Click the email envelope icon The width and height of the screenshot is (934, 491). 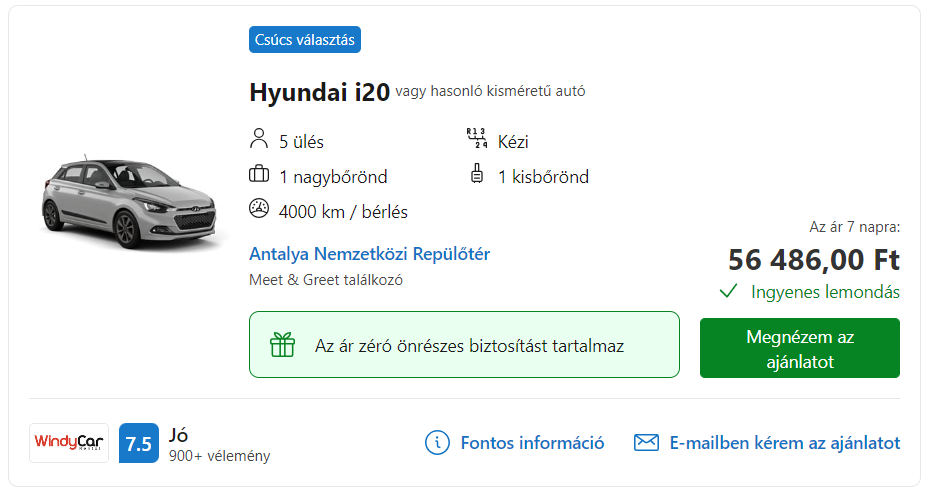tap(646, 443)
